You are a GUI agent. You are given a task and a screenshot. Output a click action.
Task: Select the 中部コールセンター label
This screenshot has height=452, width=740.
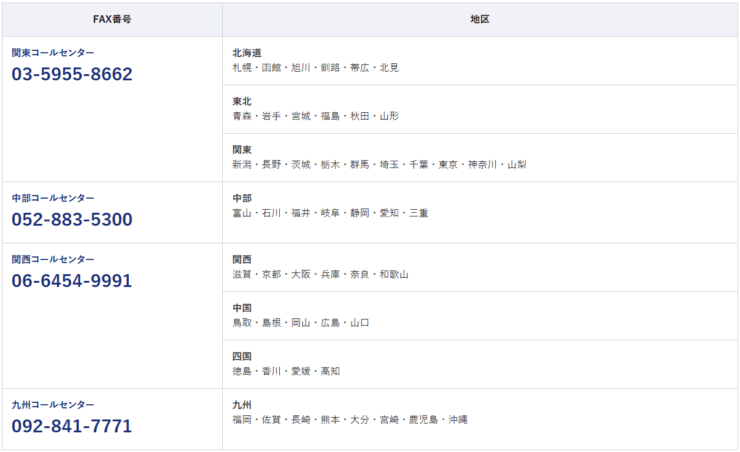tap(53, 198)
